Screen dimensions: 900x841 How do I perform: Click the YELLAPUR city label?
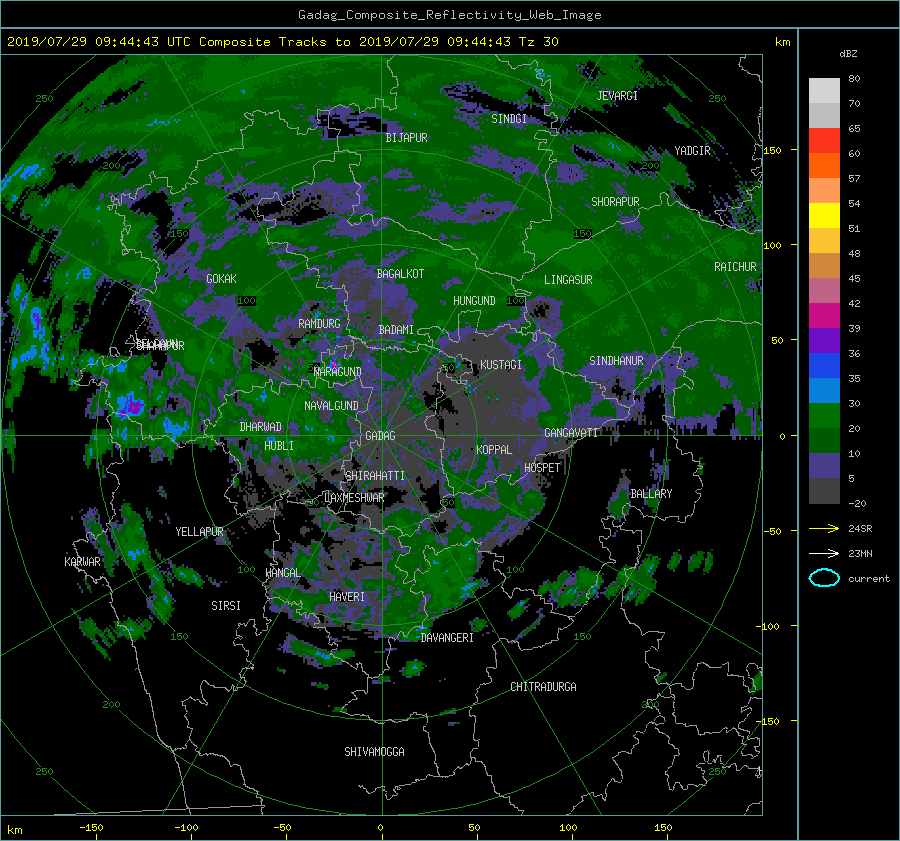(199, 532)
